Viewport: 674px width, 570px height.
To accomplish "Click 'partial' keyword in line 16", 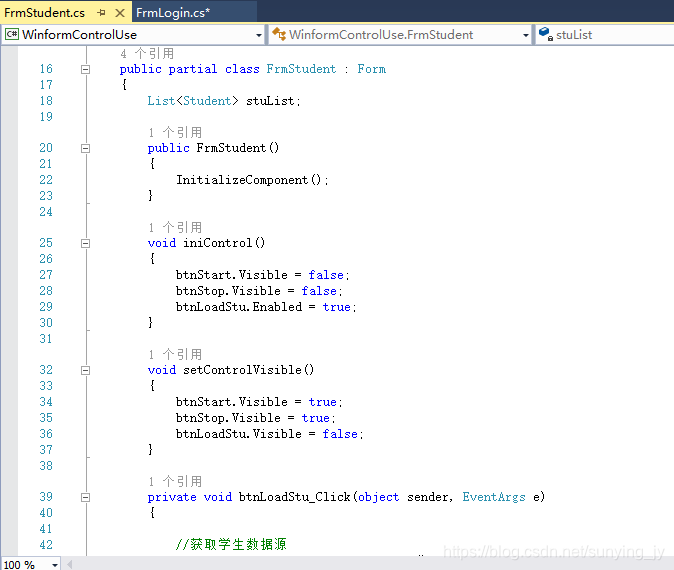I will coord(193,69).
